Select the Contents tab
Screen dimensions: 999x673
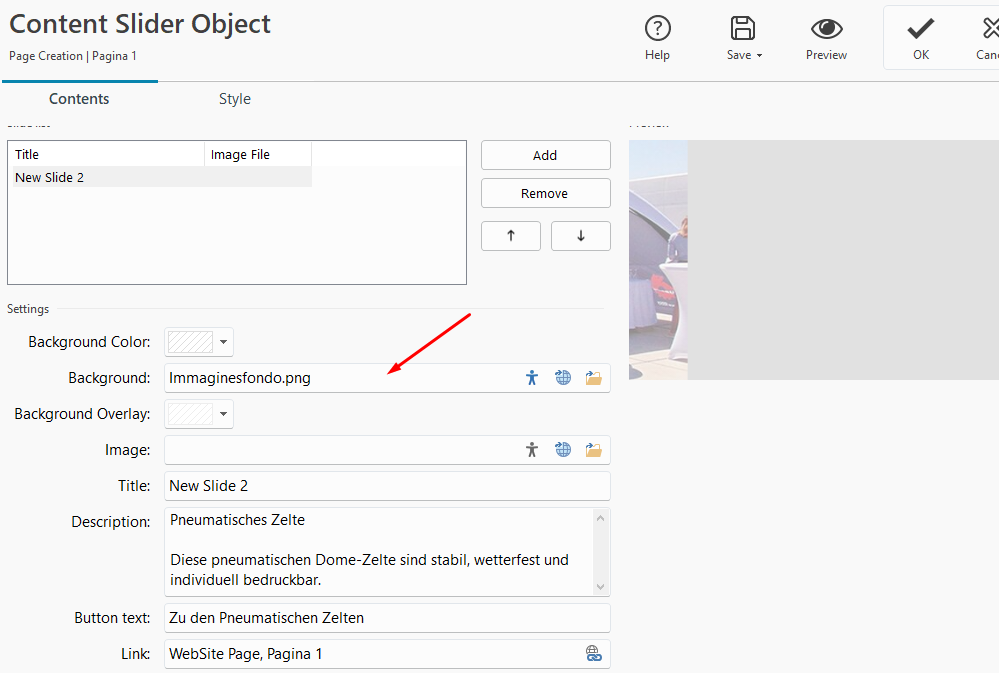coord(79,99)
